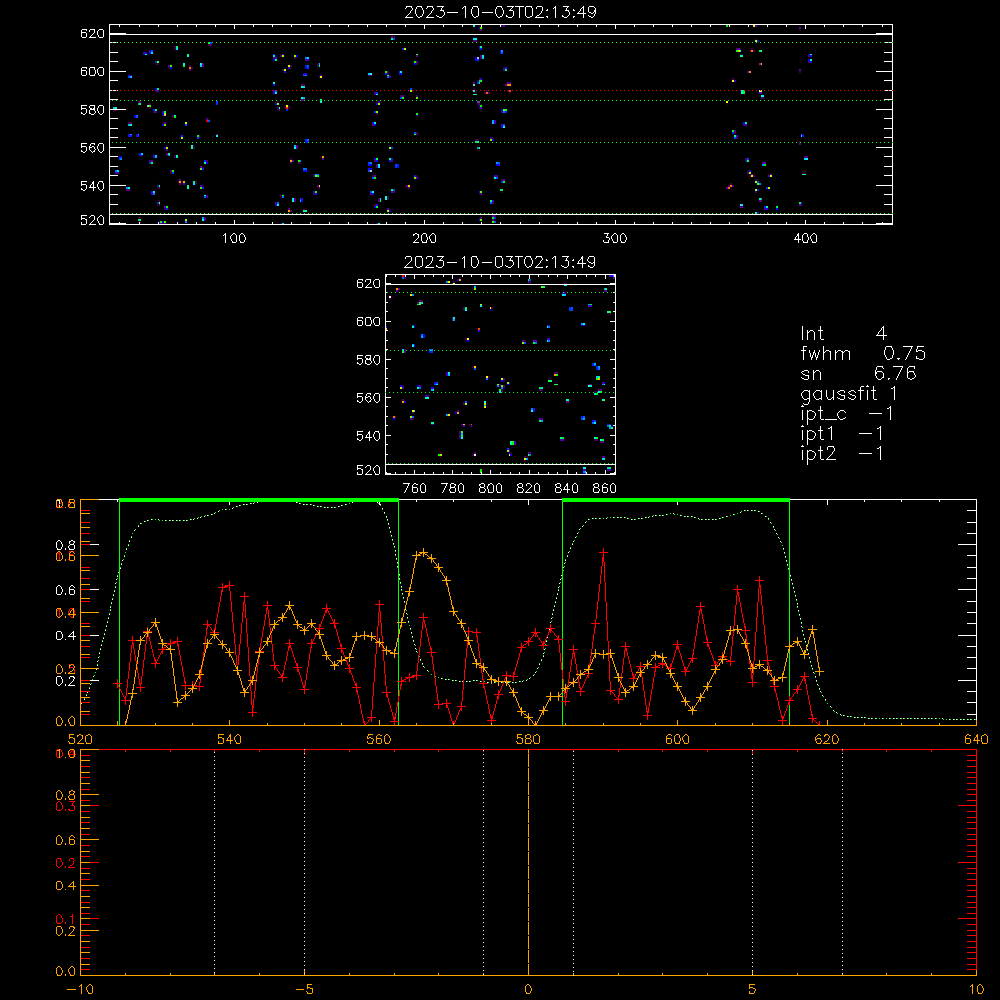Click the white dotted vertical line at -5
Screen dimensions: 1000x1000
click(x=304, y=862)
